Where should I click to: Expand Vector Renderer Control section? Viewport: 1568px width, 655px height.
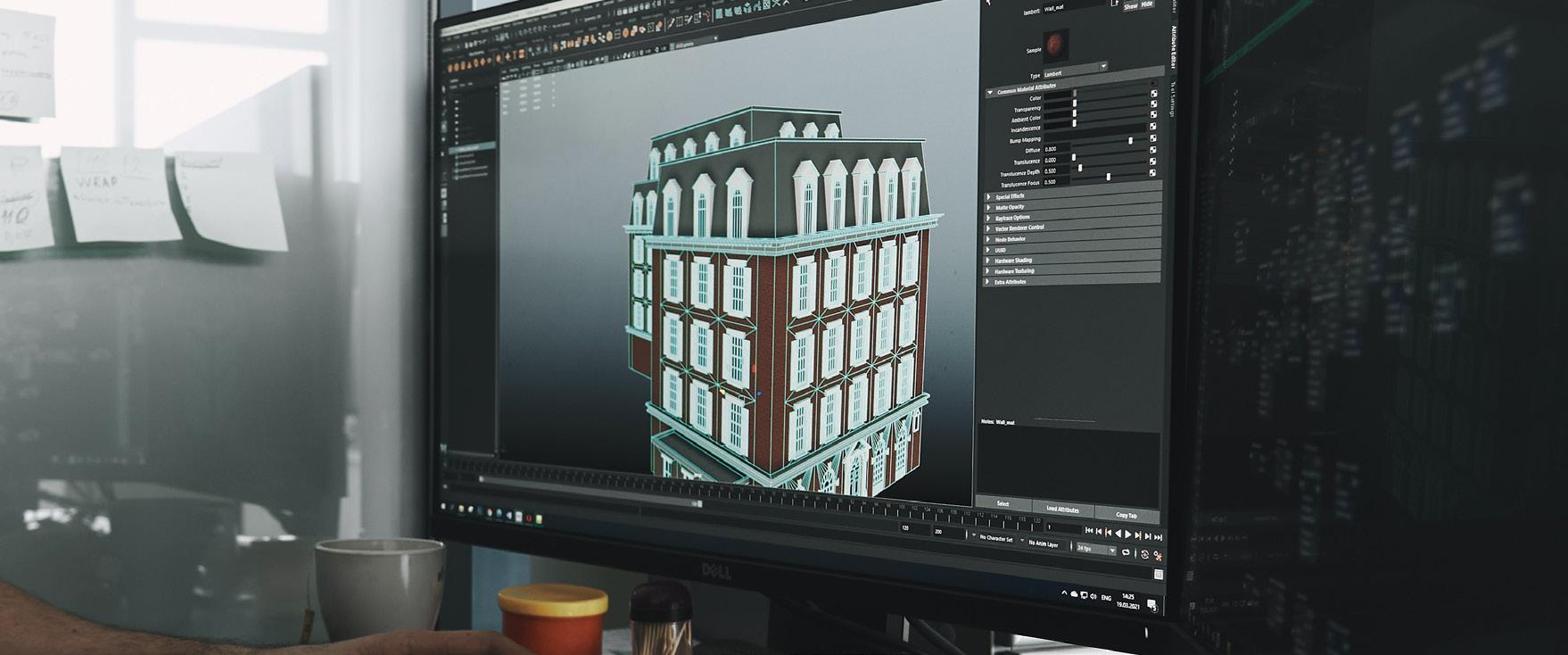point(988,228)
